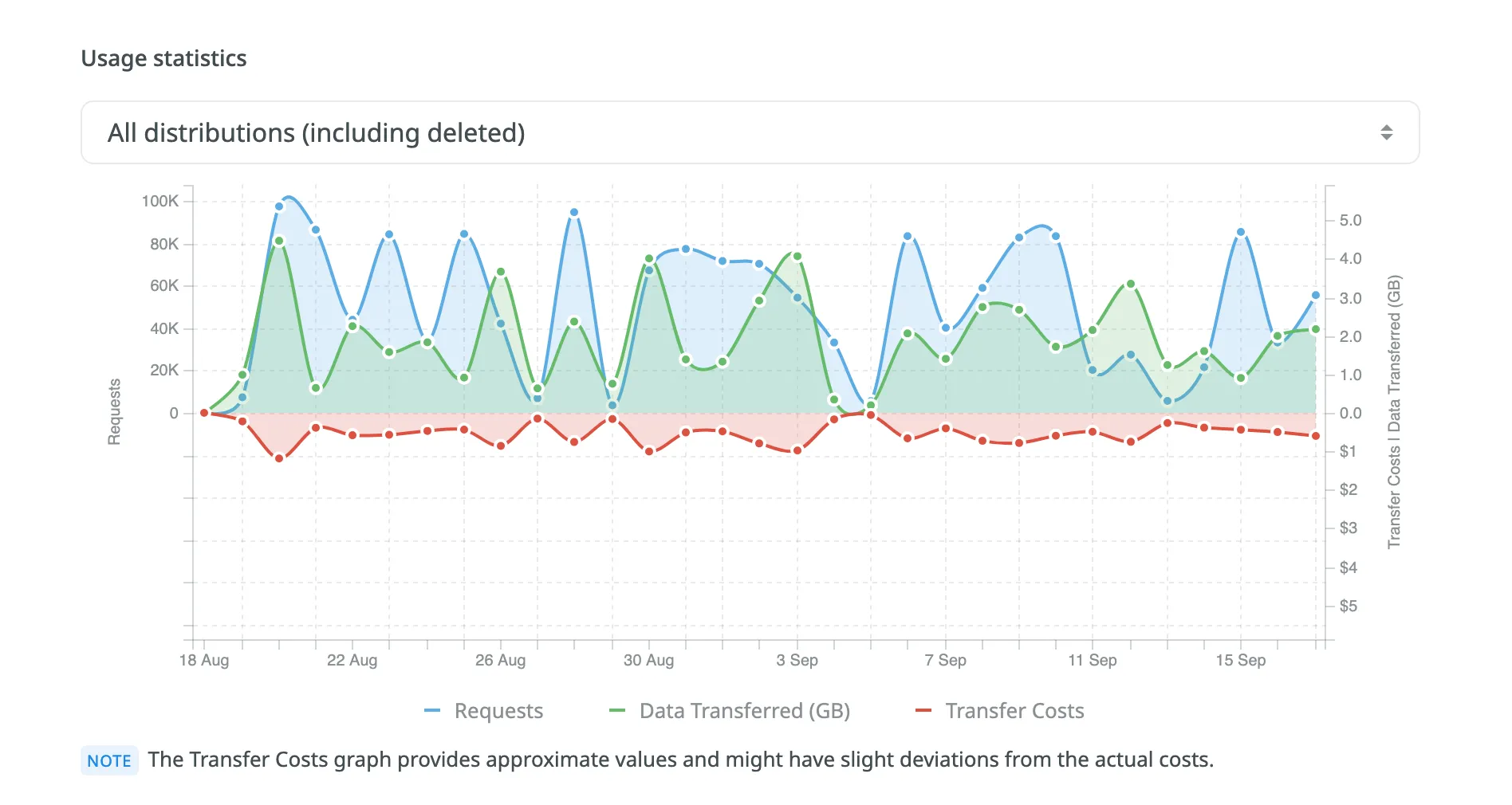The image size is (1512, 805).
Task: Toggle the Requests series via its legend icon
Action: coord(431,709)
